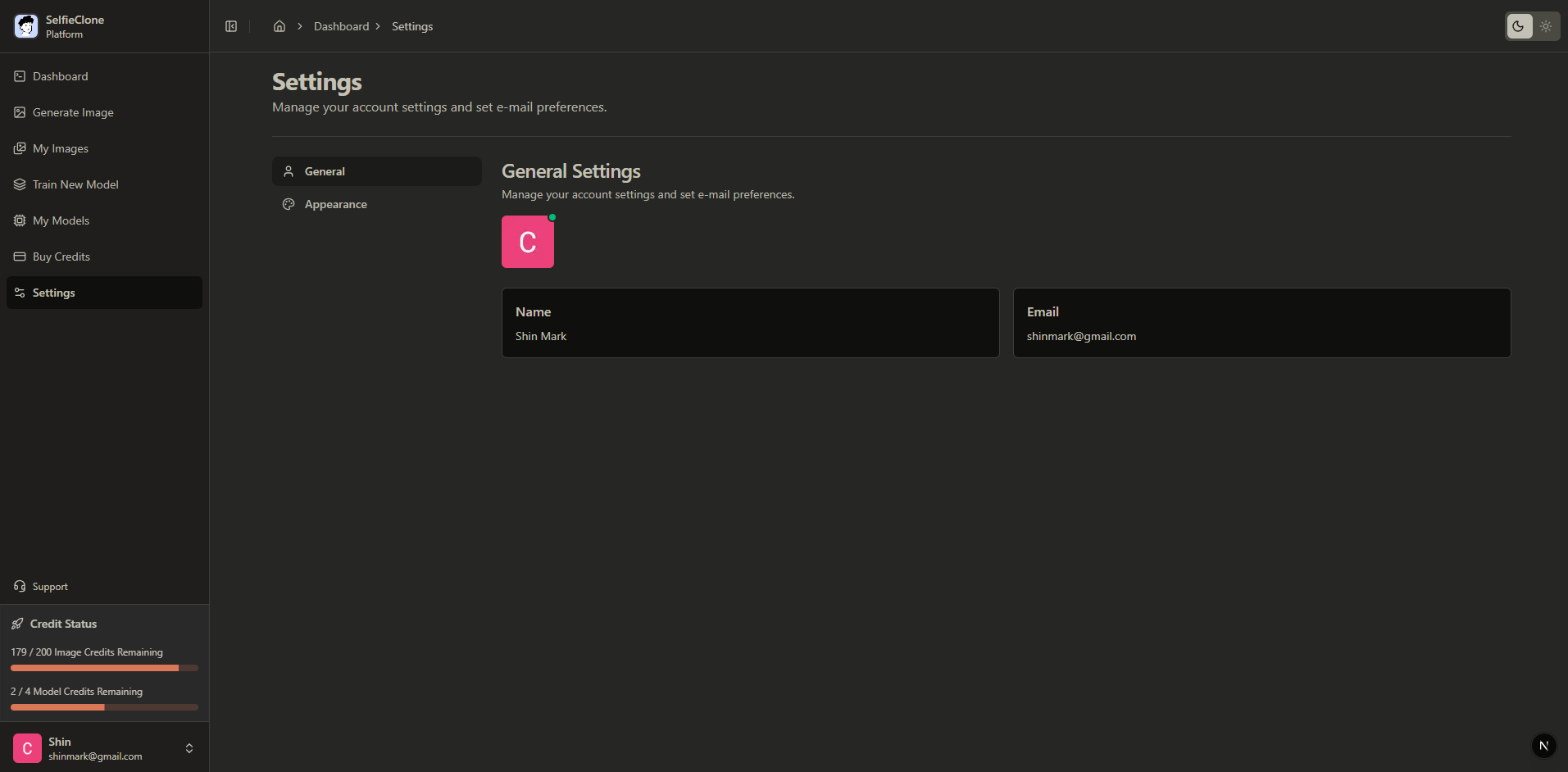Click the Support headset icon
1568x772 pixels.
20,586
